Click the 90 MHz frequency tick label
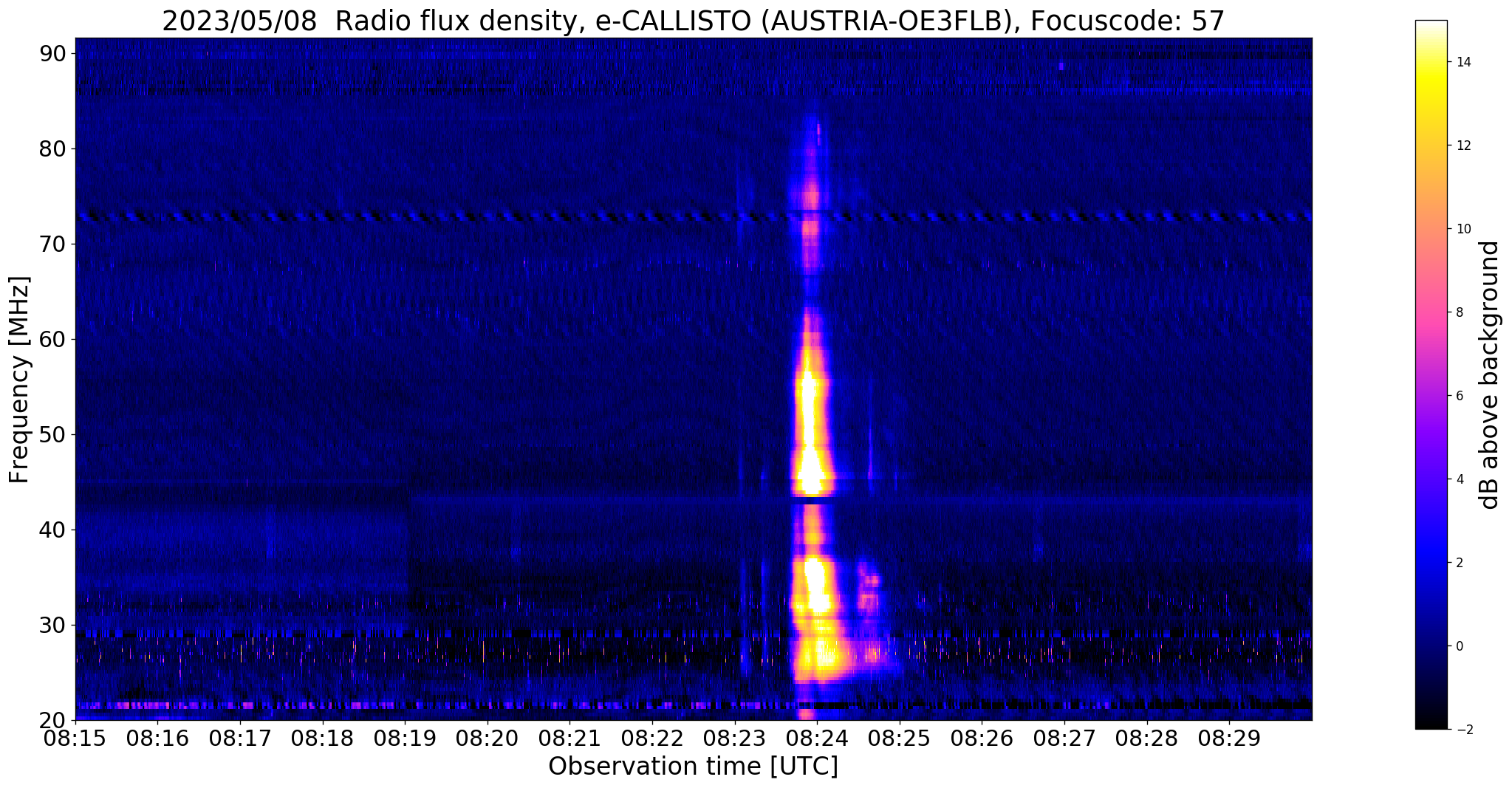 52,54
